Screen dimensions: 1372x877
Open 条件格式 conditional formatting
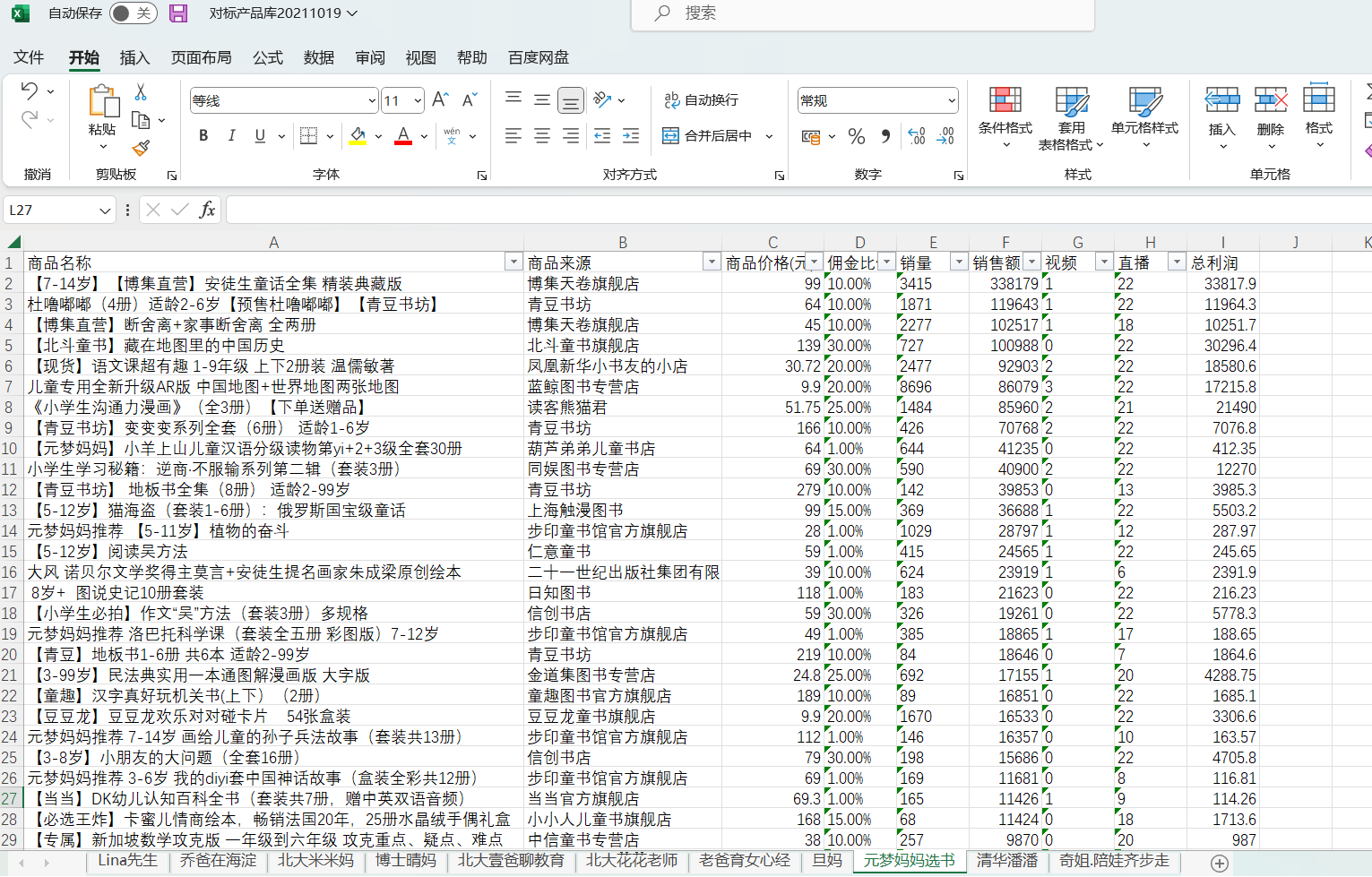1005,117
